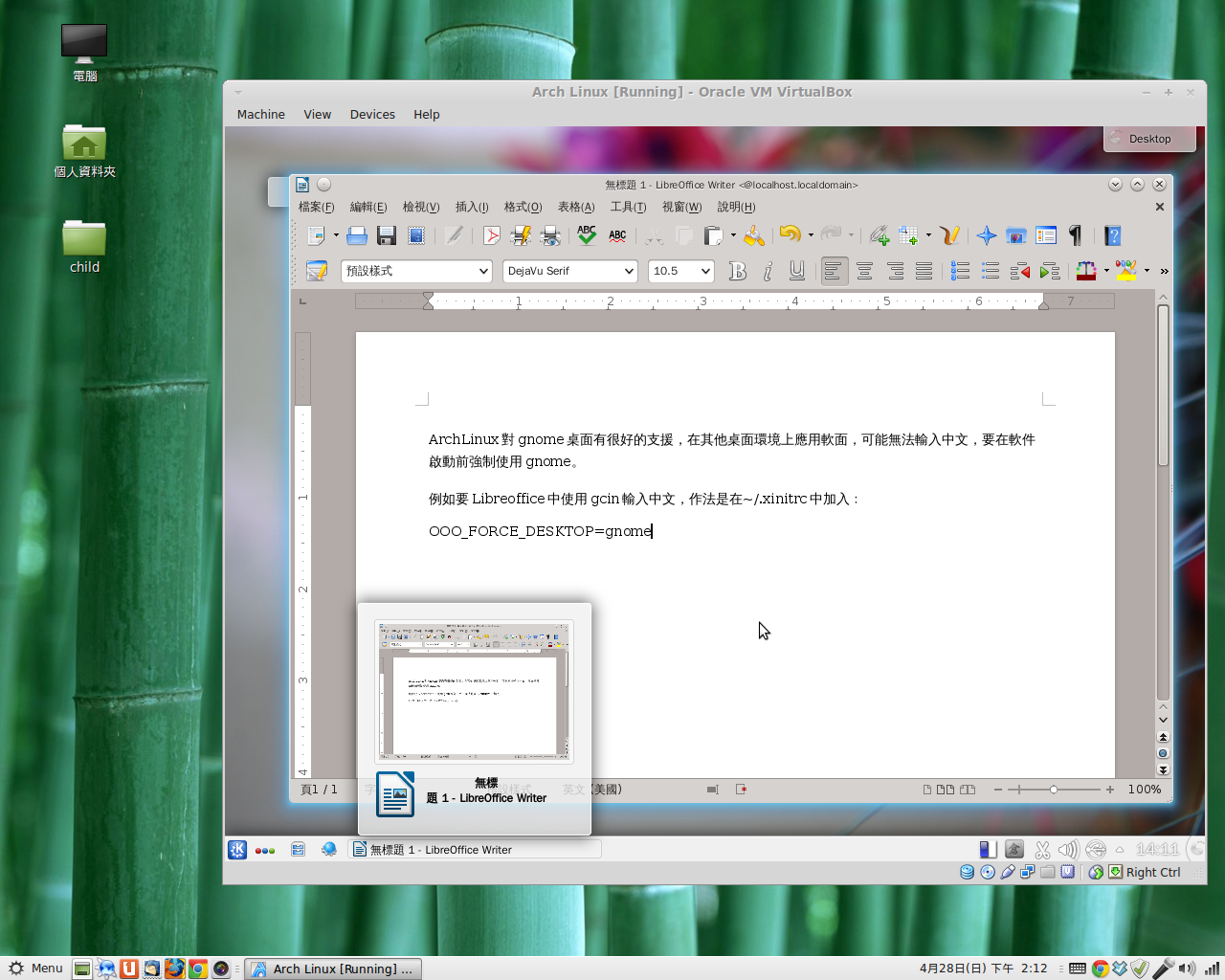Click the Paste clipboard icon

(x=713, y=235)
